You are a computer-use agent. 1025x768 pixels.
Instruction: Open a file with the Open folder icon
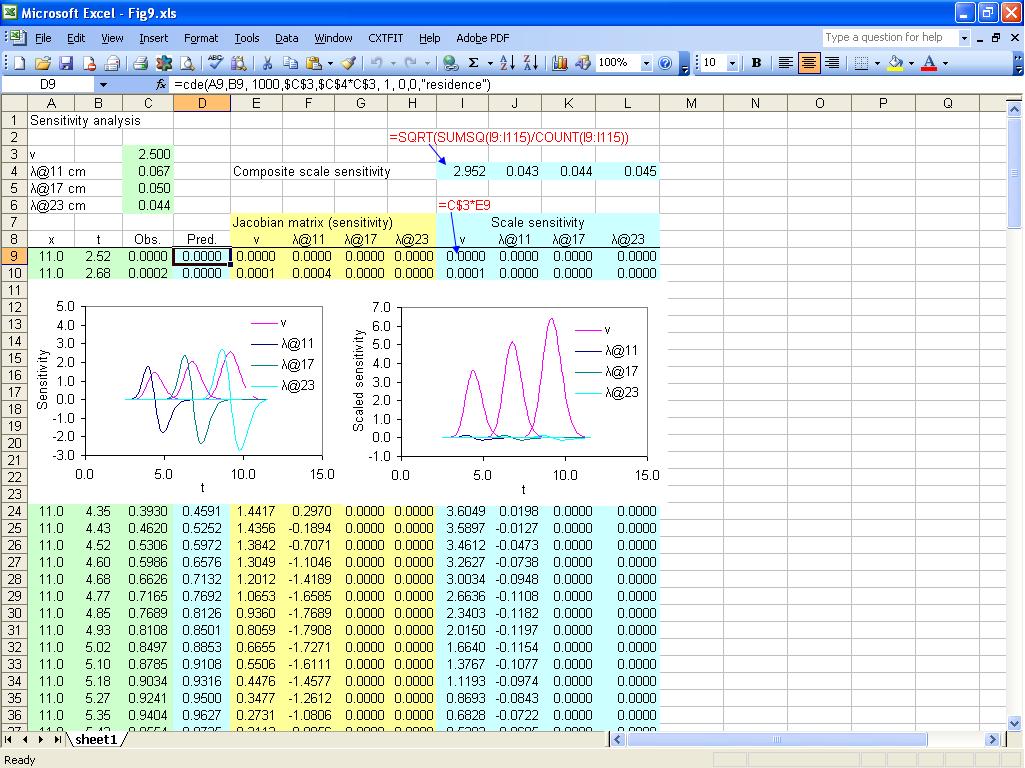[x=42, y=63]
